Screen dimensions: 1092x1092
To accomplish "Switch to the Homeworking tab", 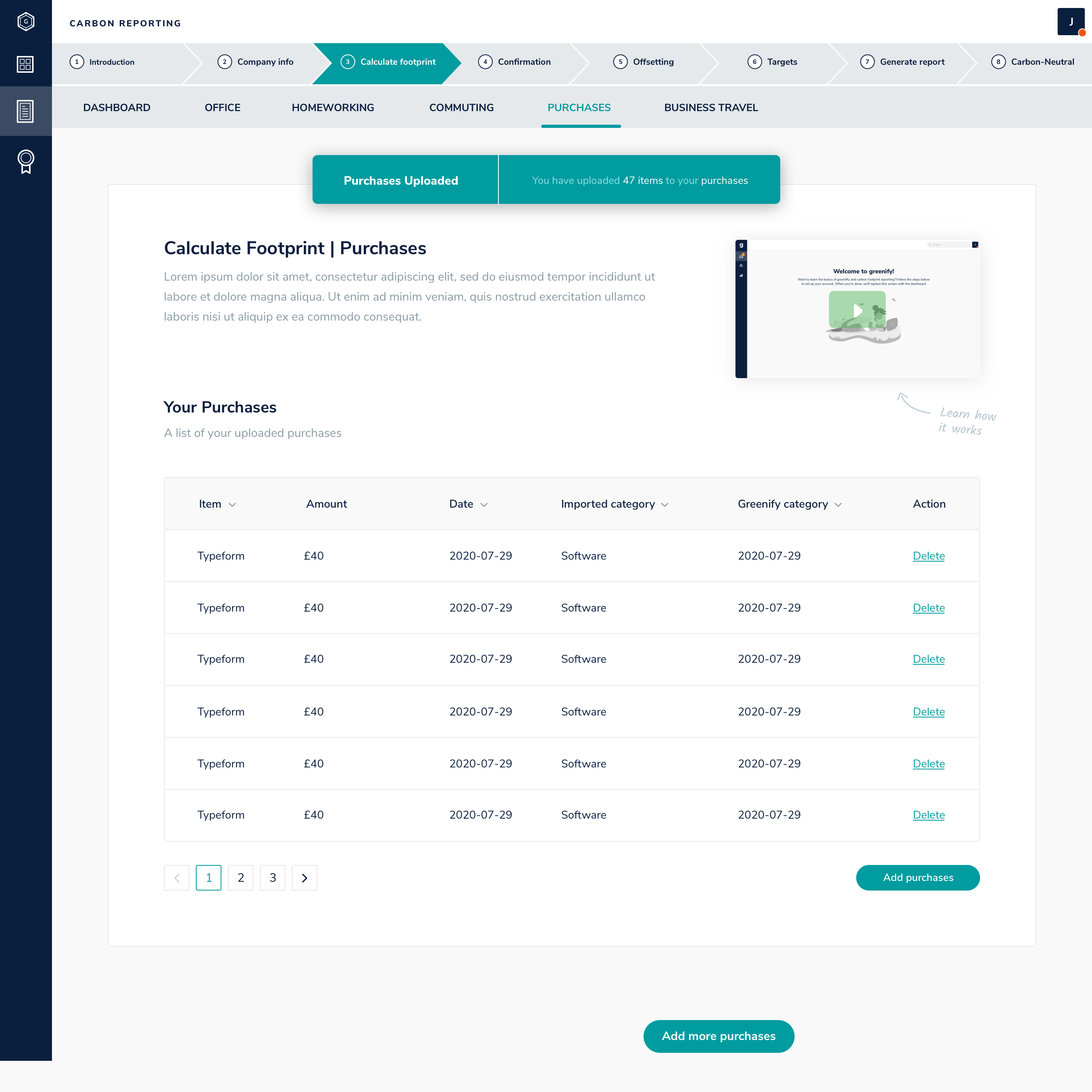I will (x=333, y=108).
